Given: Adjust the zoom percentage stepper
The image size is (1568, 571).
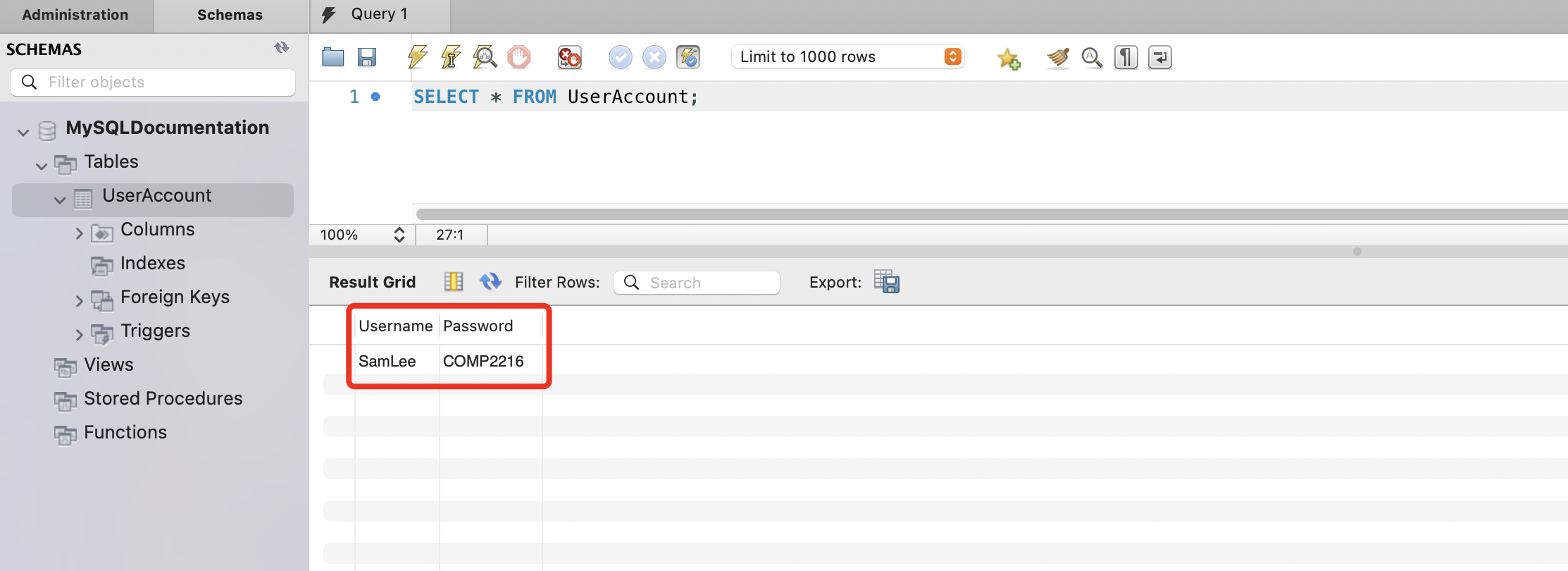Looking at the screenshot, I should click(399, 235).
